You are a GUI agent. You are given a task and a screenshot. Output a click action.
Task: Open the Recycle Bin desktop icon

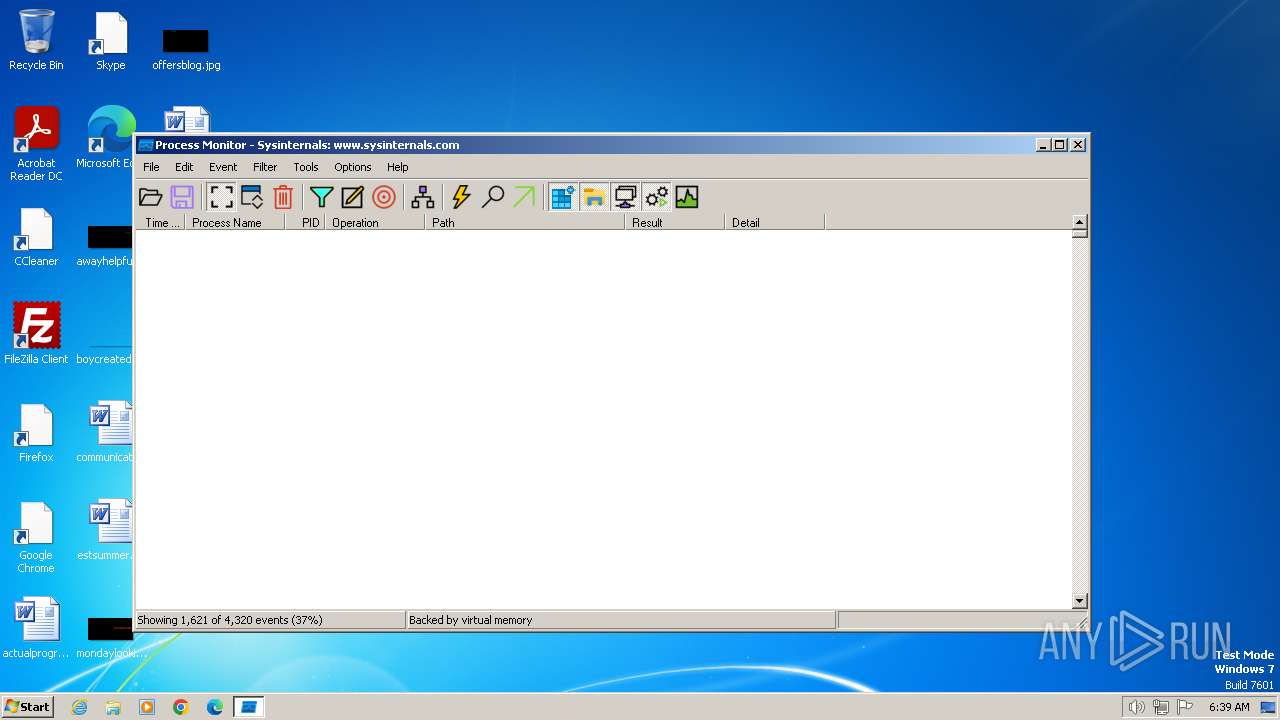pyautogui.click(x=36, y=40)
